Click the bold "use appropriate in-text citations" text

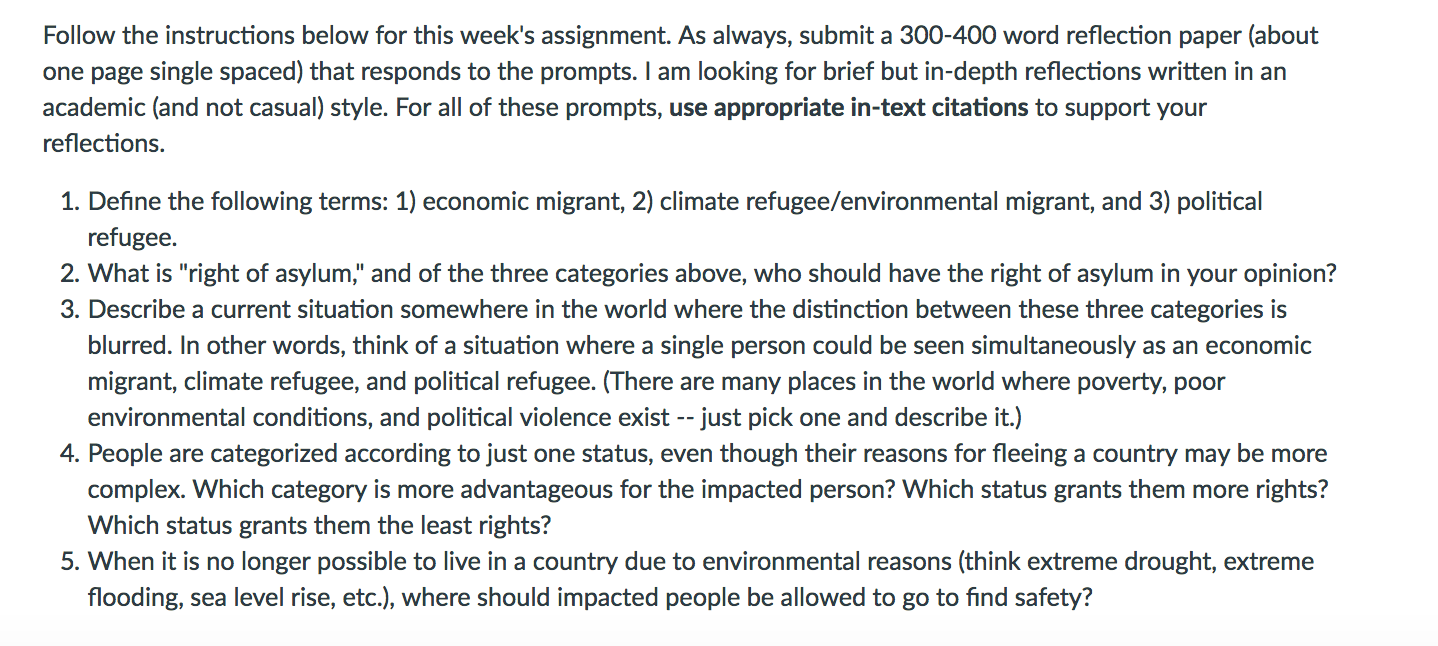coord(848,108)
